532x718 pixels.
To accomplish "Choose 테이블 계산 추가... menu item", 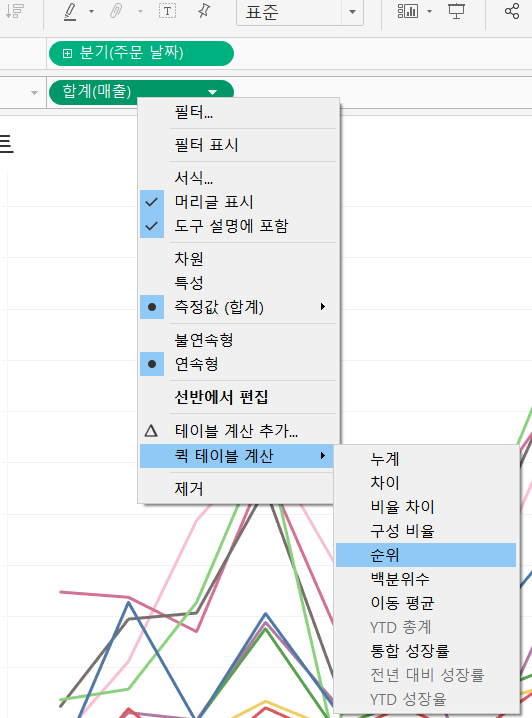I will pos(238,431).
